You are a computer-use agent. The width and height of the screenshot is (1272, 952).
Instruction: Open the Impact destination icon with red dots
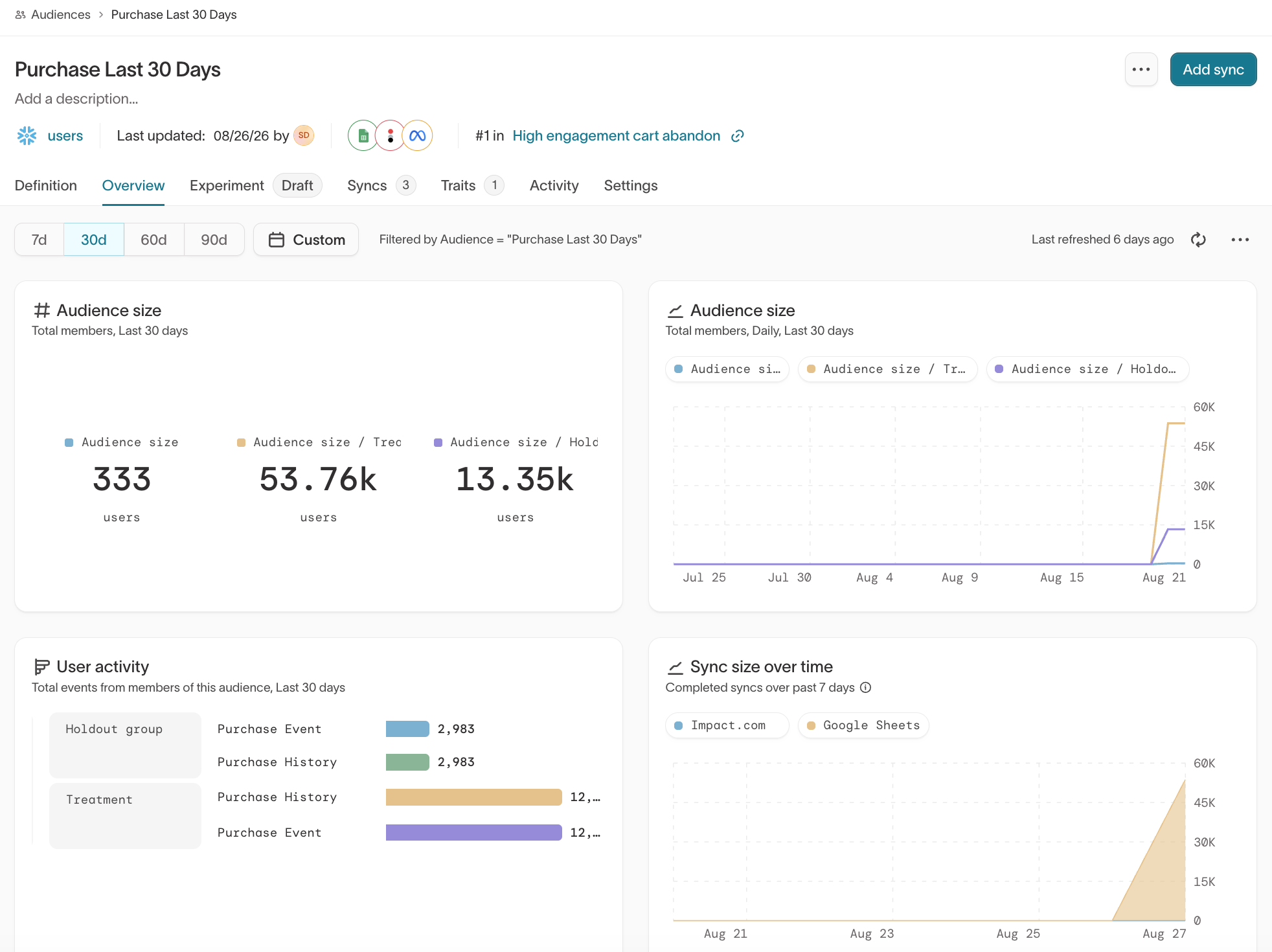click(x=390, y=135)
